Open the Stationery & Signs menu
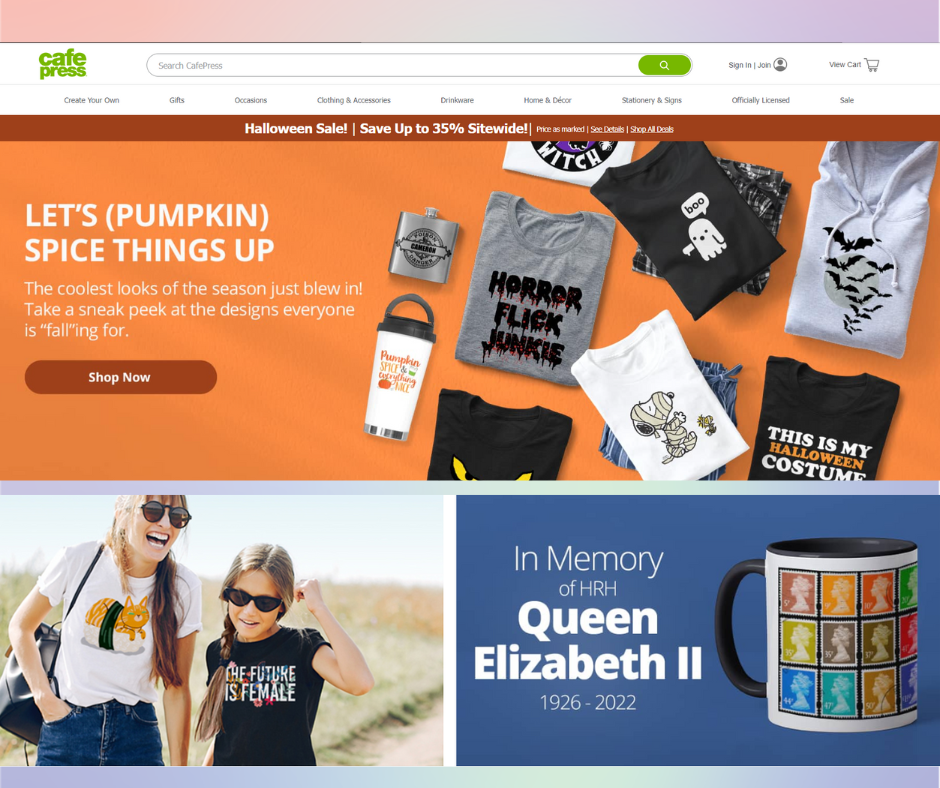Screen dimensions: 940x788 652,100
